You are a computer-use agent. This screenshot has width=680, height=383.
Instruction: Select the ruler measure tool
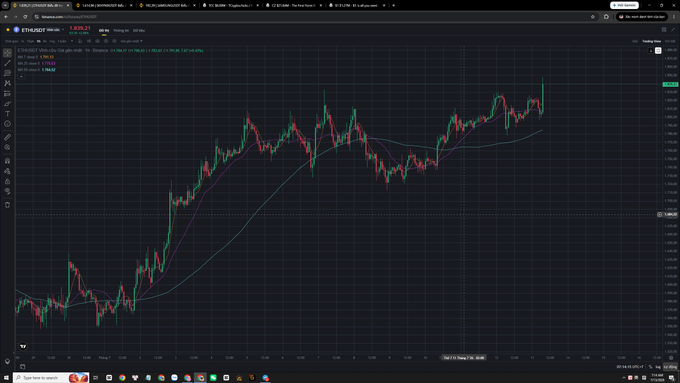[7, 137]
